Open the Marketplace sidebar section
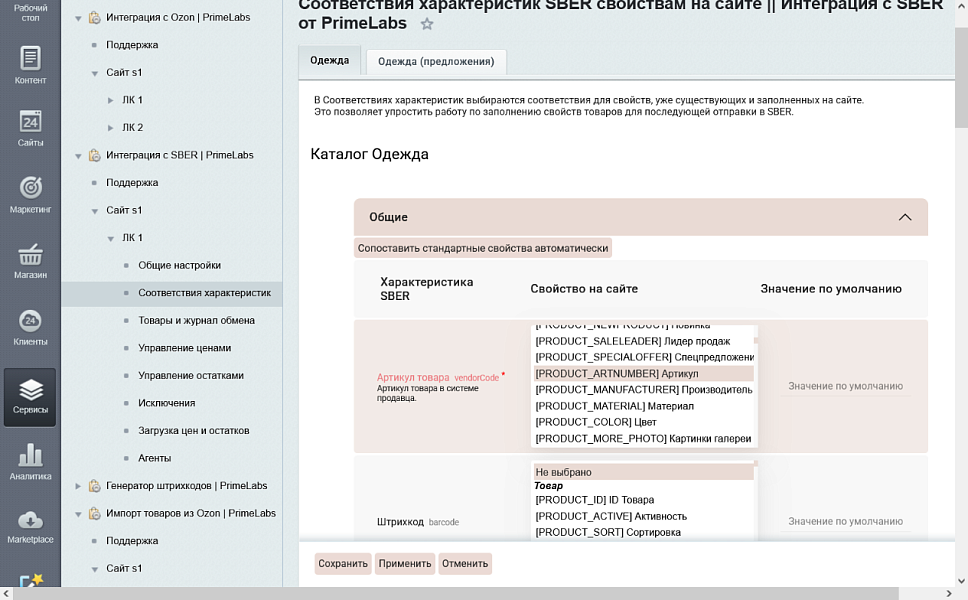The width and height of the screenshot is (968, 600). [x=29, y=525]
